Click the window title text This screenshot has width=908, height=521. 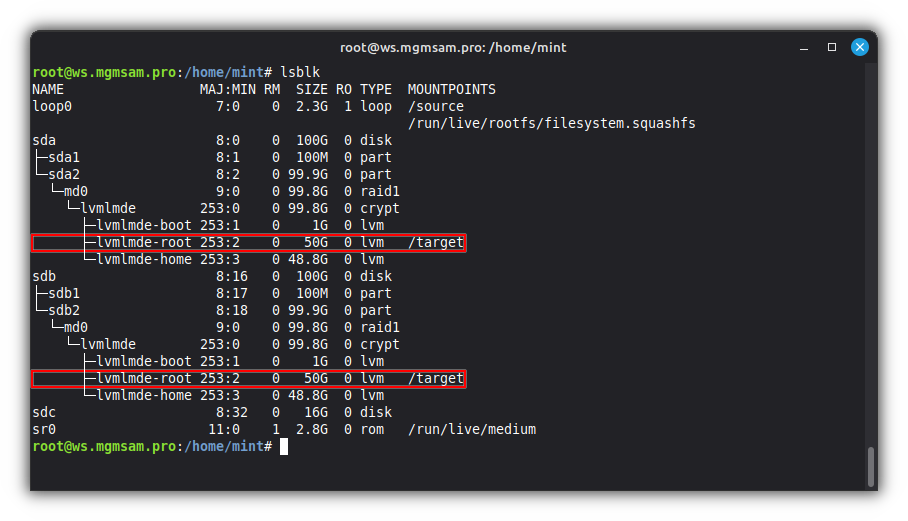453,47
